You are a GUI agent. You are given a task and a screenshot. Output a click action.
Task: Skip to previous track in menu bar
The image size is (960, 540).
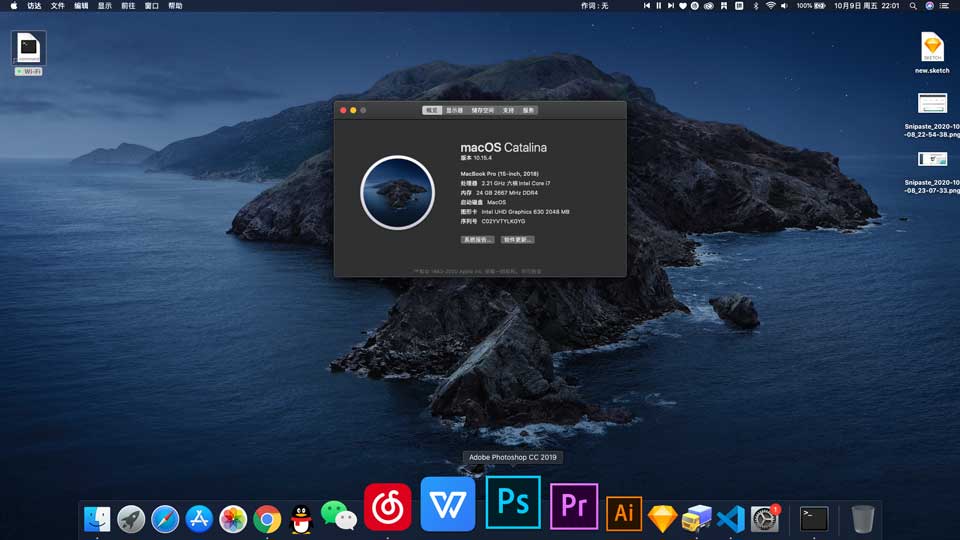pyautogui.click(x=647, y=6)
